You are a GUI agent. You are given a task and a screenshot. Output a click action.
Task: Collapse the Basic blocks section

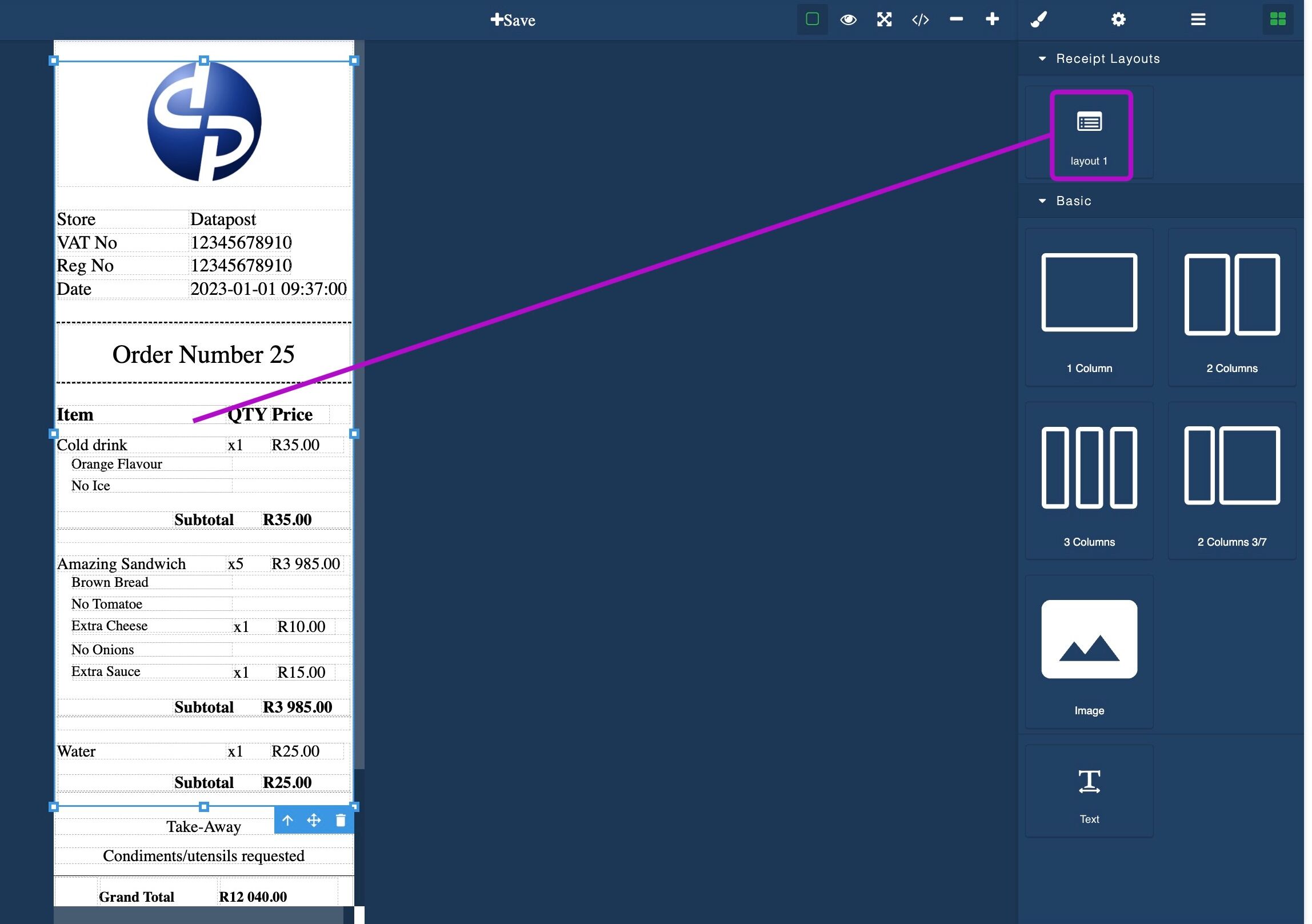tap(1042, 201)
